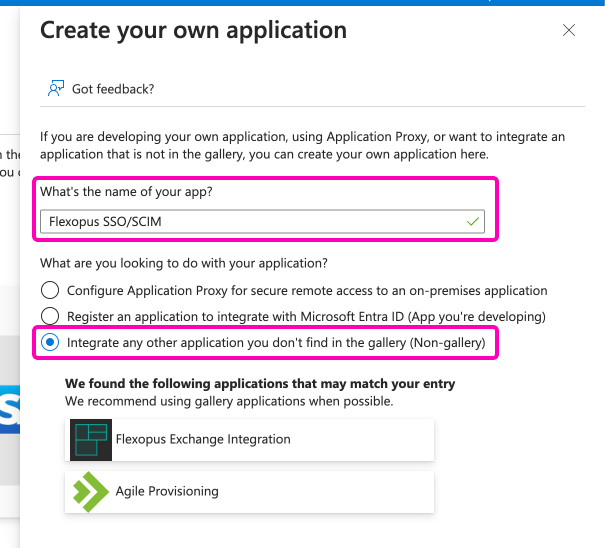Click the Flexopus Exchange Integration logo icon
The height and width of the screenshot is (548, 605).
click(91, 439)
